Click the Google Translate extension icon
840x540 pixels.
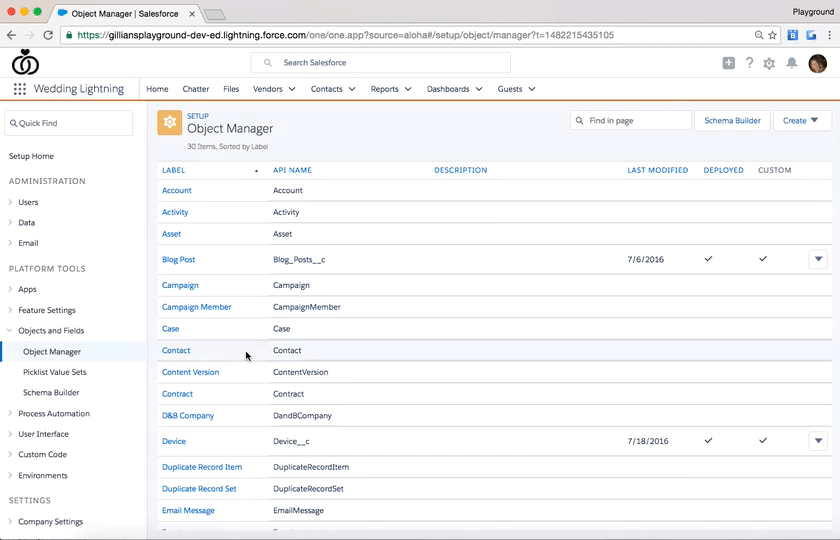(812, 35)
